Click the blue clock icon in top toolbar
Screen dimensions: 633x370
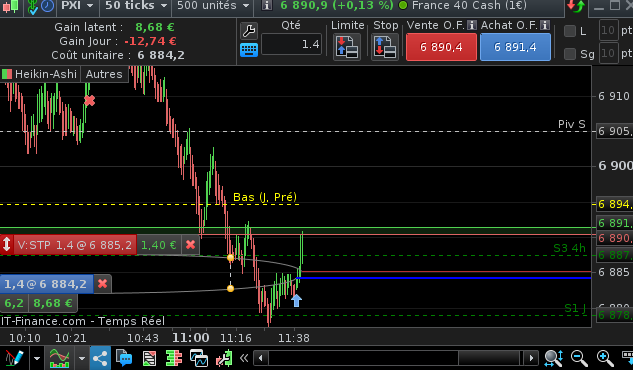click(48, 6)
